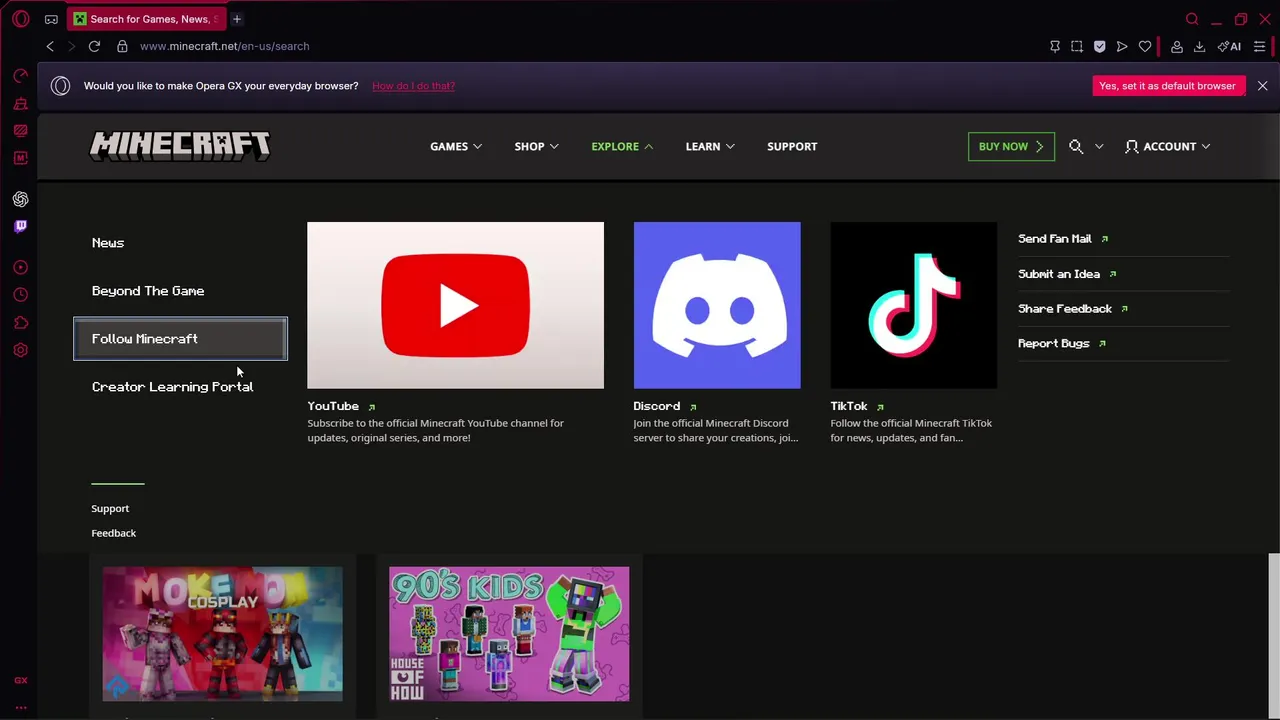Image resolution: width=1280 pixels, height=720 pixels.
Task: Switch to the minecraft.net search tab
Action: [x=146, y=19]
